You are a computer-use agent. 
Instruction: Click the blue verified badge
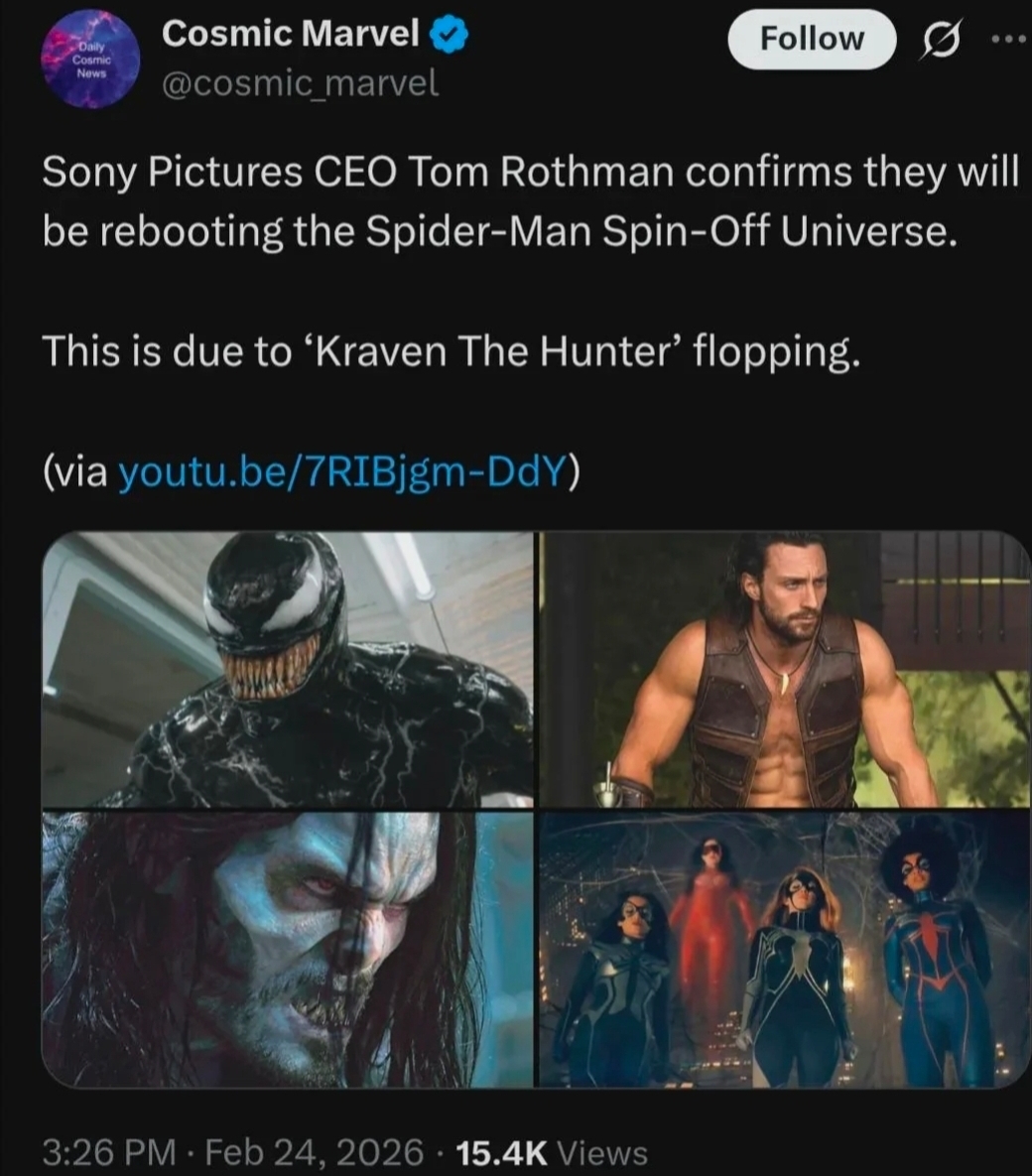coord(449,36)
